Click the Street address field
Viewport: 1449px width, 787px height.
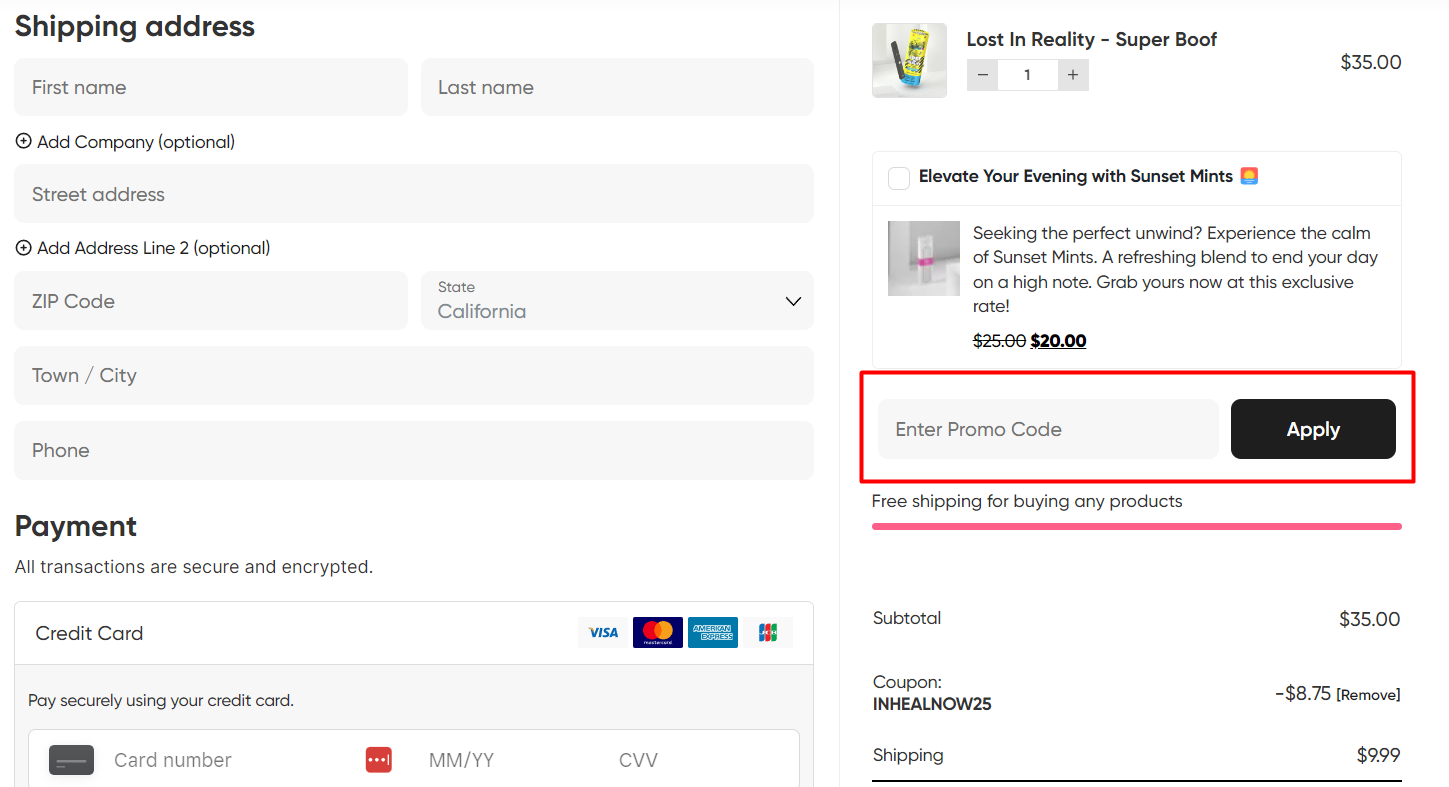[x=414, y=194]
